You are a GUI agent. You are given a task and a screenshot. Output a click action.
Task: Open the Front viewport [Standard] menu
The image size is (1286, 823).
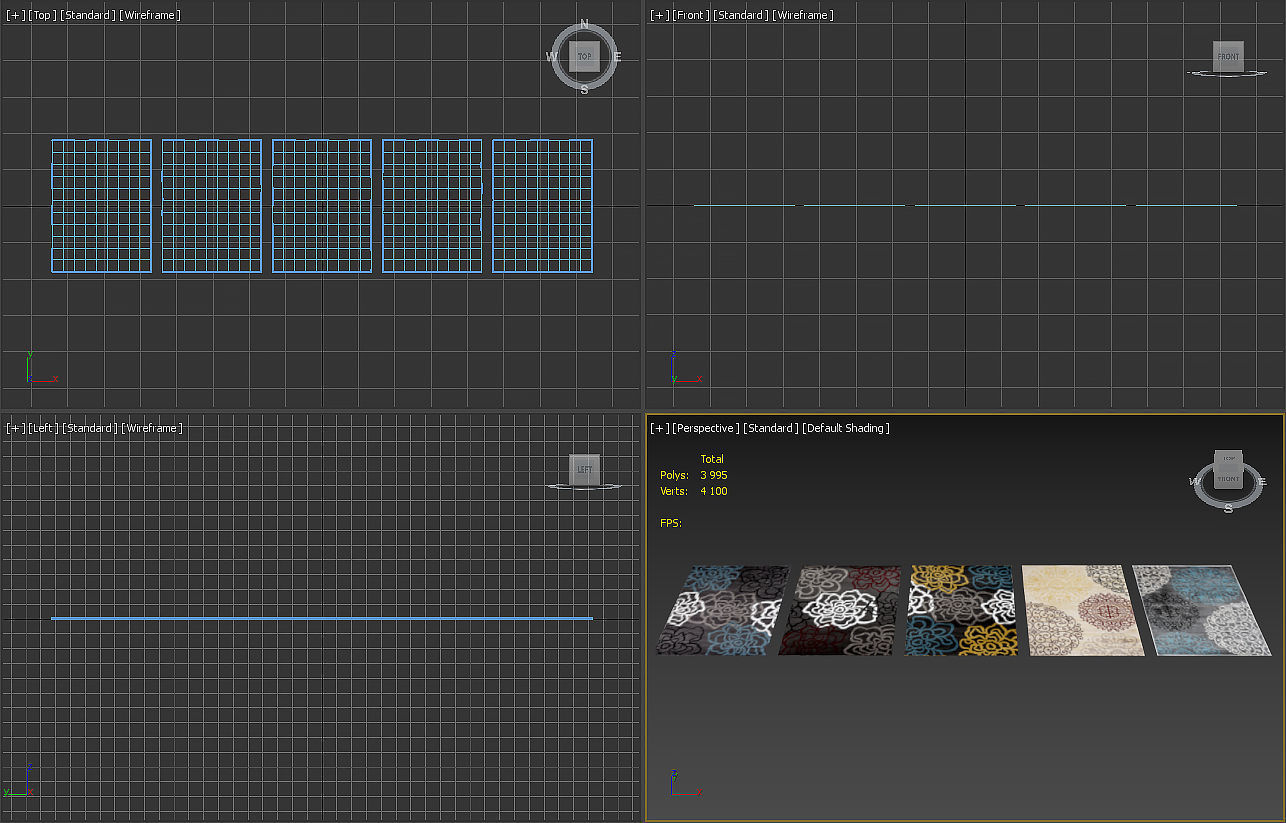(739, 15)
